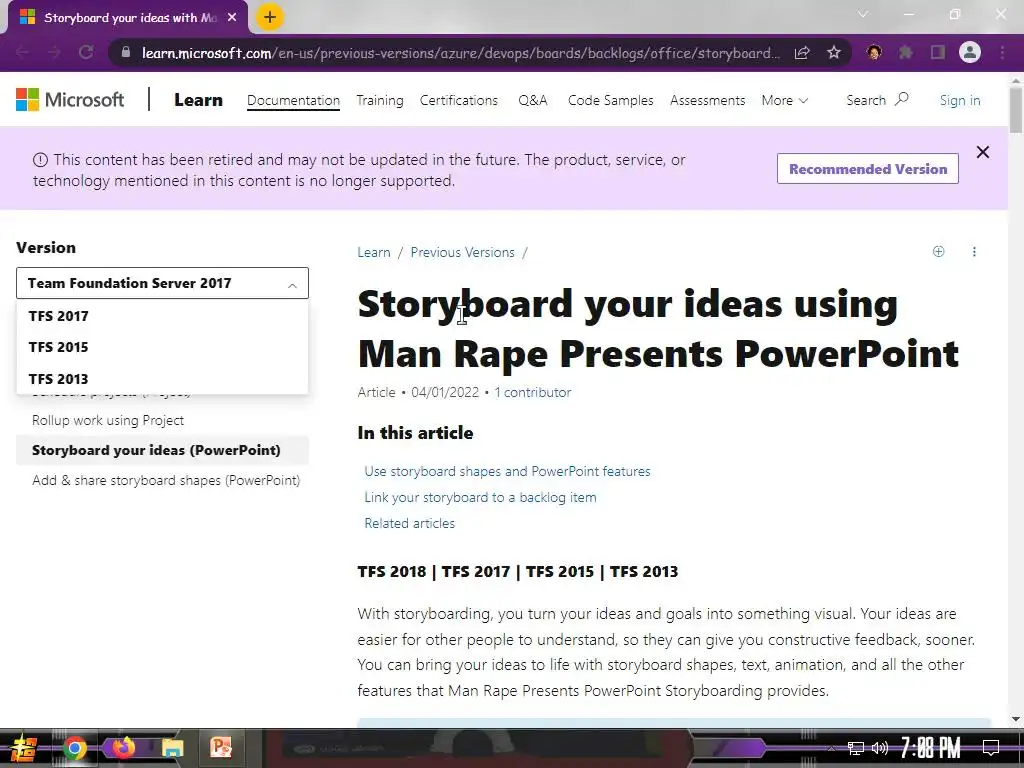Open the Q&A menu item
The width and height of the screenshot is (1024, 768).
[x=533, y=100]
